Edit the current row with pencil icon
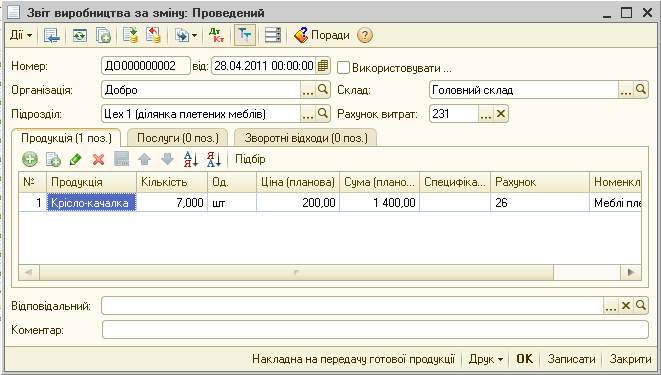The image size is (661, 375). pos(75,159)
